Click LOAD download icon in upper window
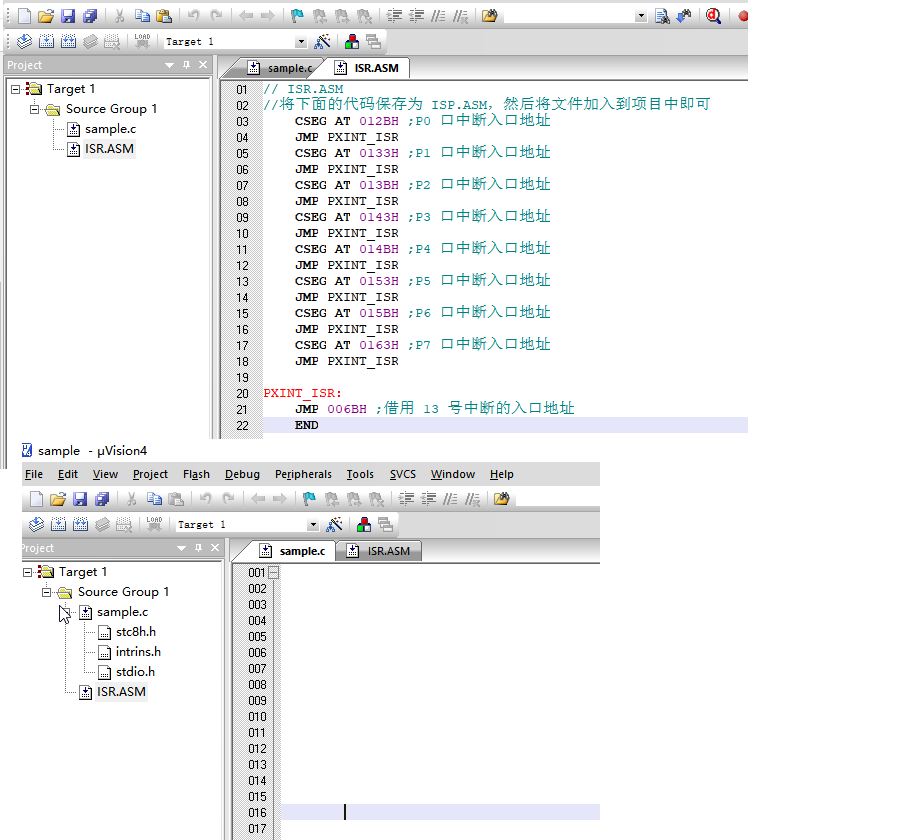The height and width of the screenshot is (840, 906). [142, 42]
